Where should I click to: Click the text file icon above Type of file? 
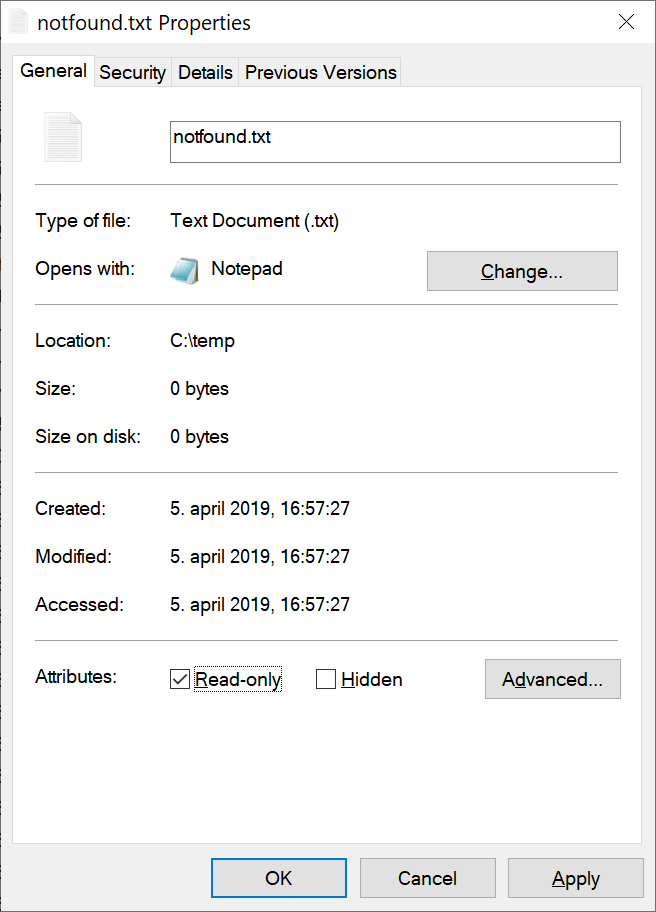(62, 137)
